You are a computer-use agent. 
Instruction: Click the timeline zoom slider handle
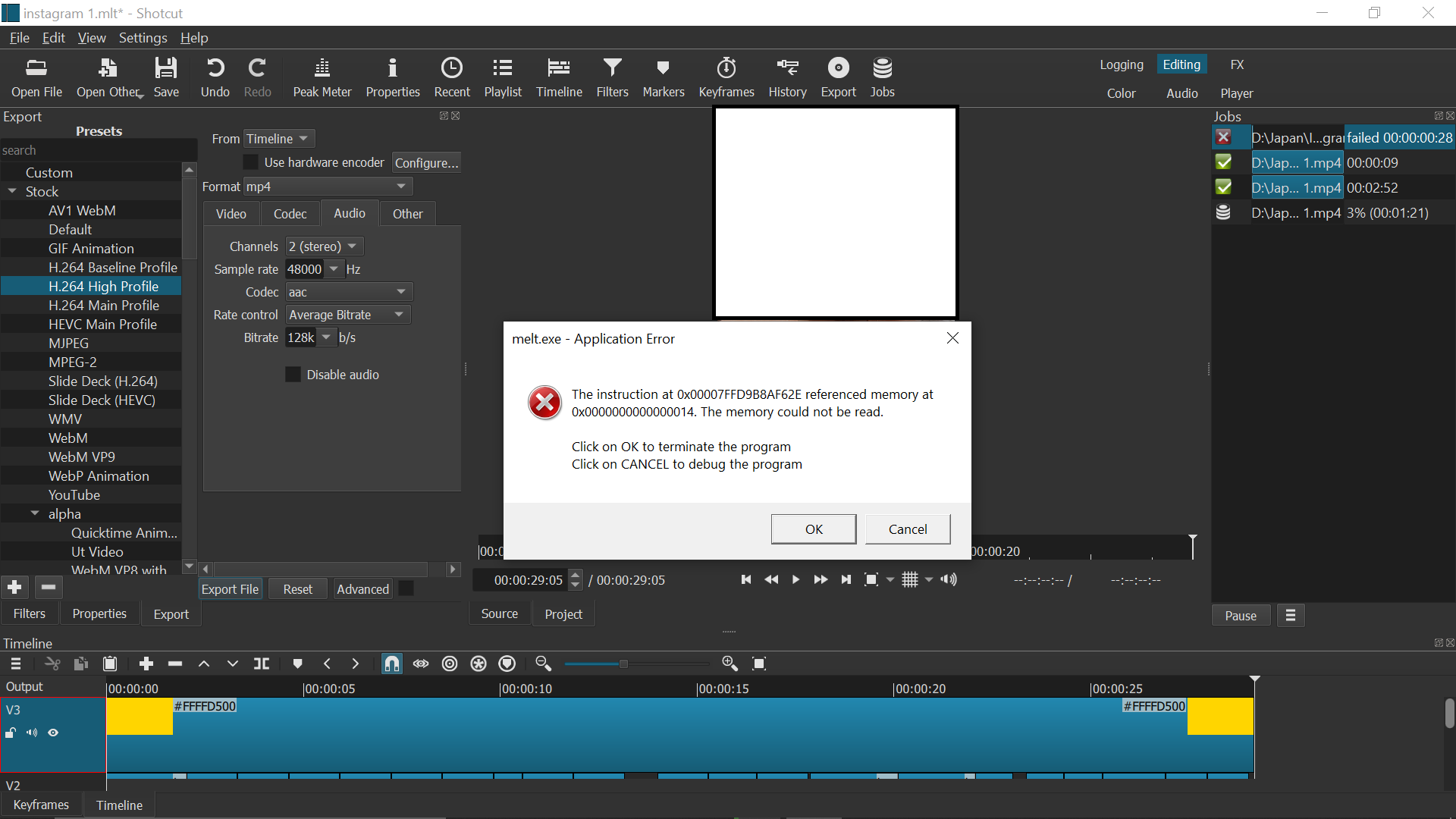click(623, 664)
